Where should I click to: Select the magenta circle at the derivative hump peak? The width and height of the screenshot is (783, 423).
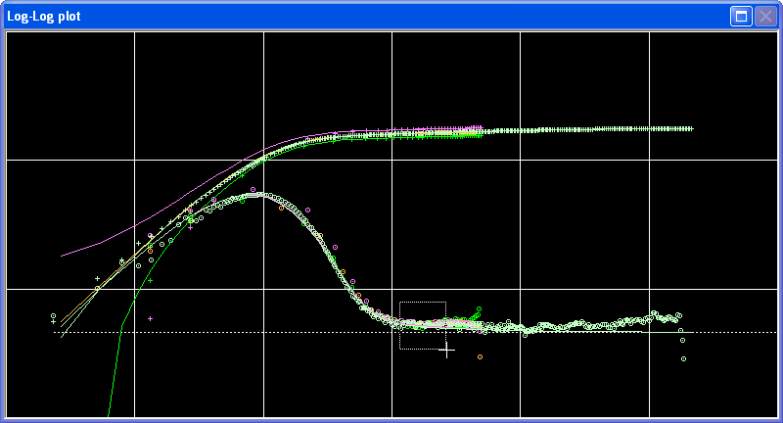tap(253, 189)
